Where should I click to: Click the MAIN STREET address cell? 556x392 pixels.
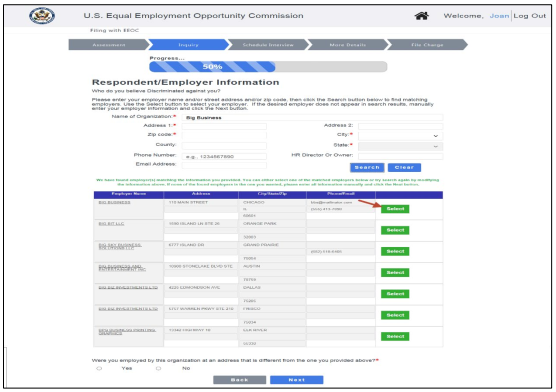coord(201,202)
